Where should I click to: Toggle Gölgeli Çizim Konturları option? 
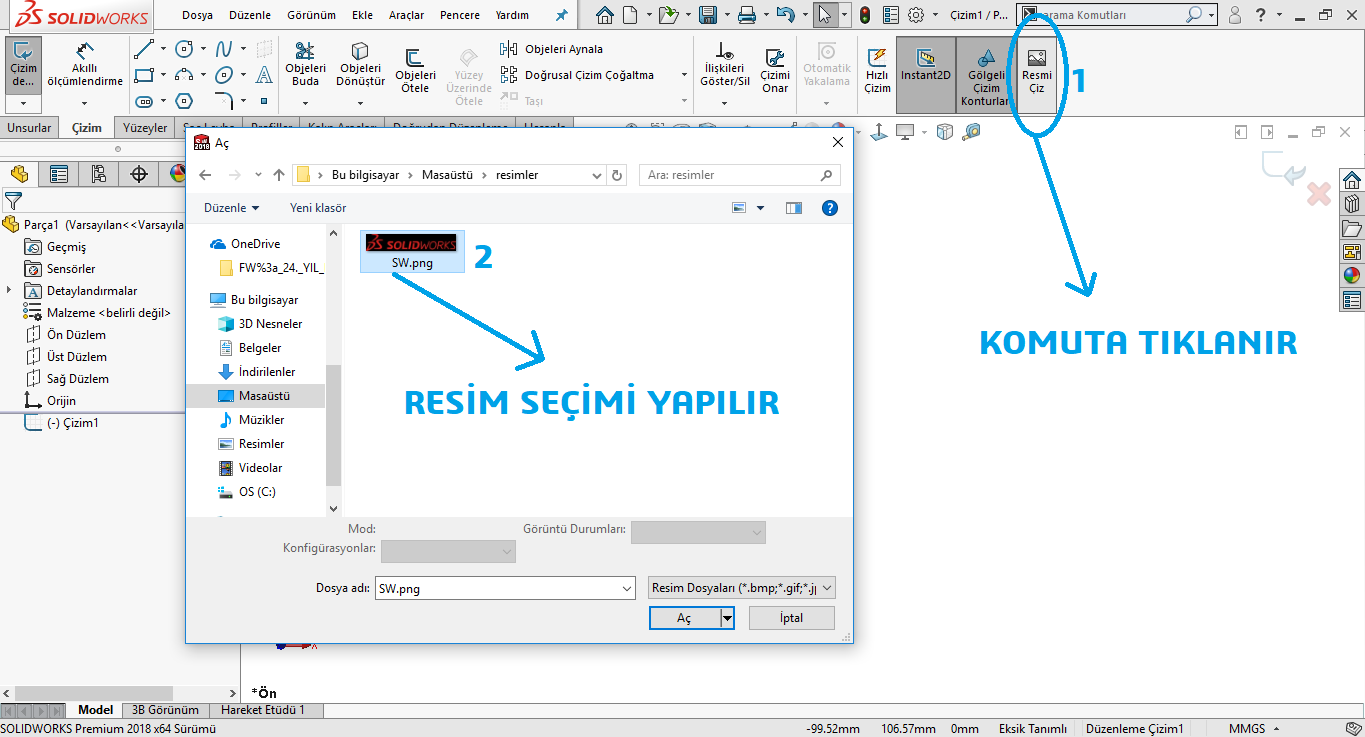pos(985,75)
